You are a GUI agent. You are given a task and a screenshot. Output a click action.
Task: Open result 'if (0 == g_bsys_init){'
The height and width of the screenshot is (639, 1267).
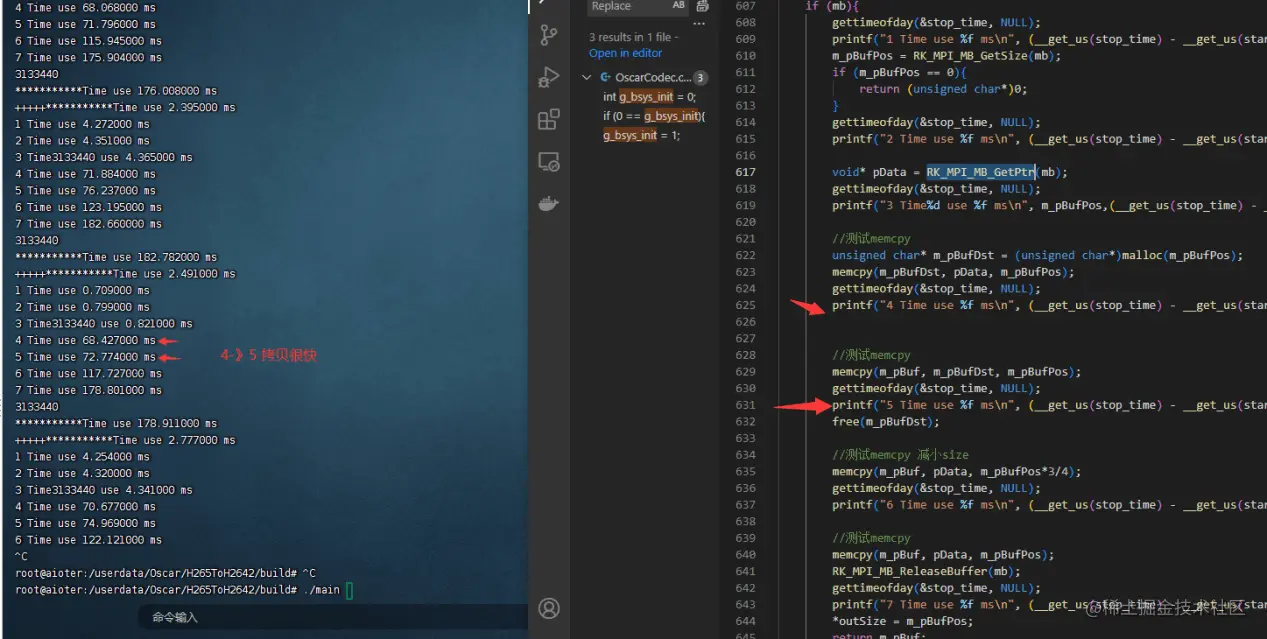tap(654, 116)
